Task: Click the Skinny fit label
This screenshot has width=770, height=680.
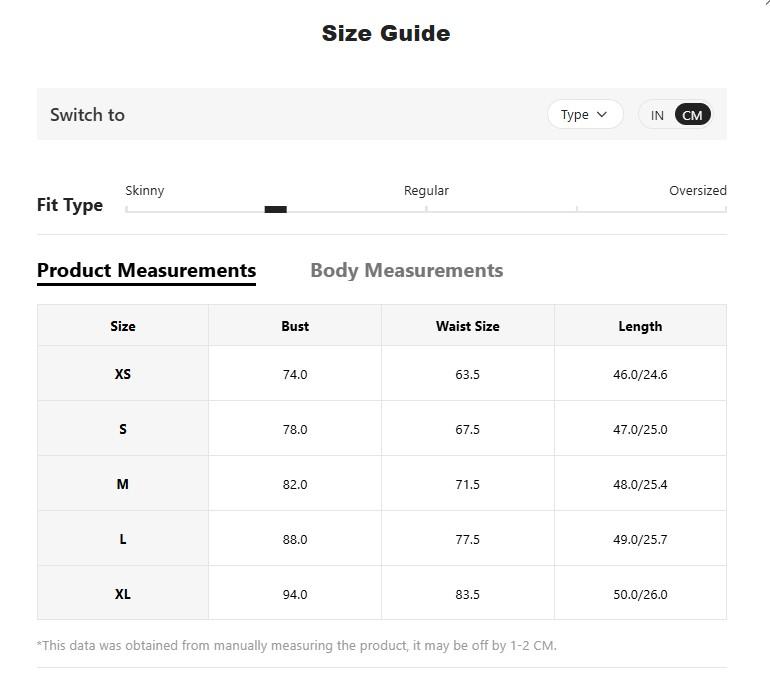Action: (145, 190)
